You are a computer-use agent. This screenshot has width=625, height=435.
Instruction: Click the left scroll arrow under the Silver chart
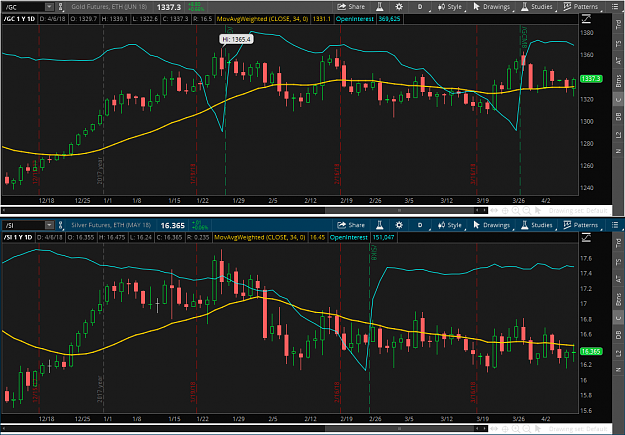[x=4, y=429]
